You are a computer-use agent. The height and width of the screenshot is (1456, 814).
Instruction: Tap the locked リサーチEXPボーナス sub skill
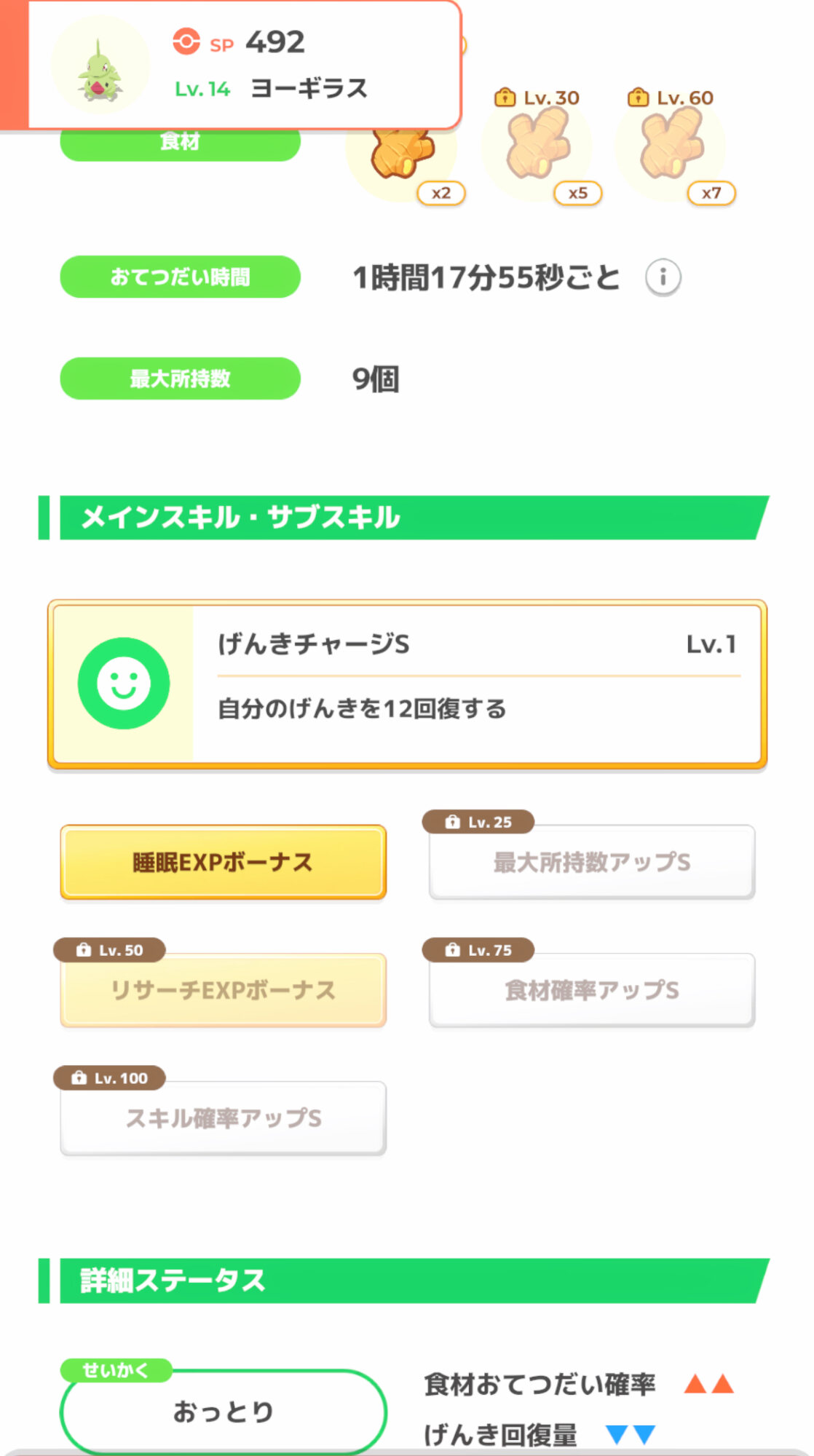coord(223,990)
